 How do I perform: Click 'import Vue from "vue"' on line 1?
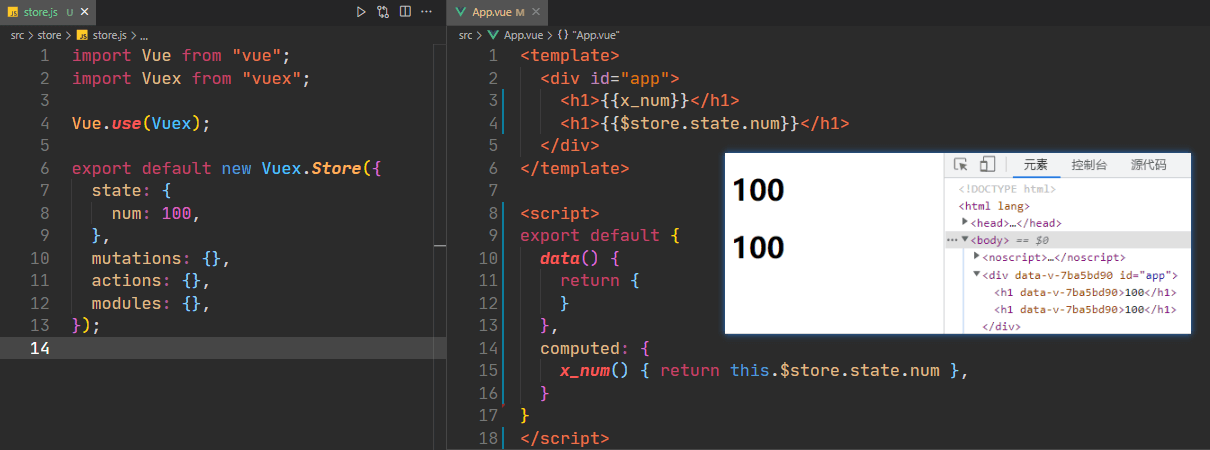pos(180,55)
